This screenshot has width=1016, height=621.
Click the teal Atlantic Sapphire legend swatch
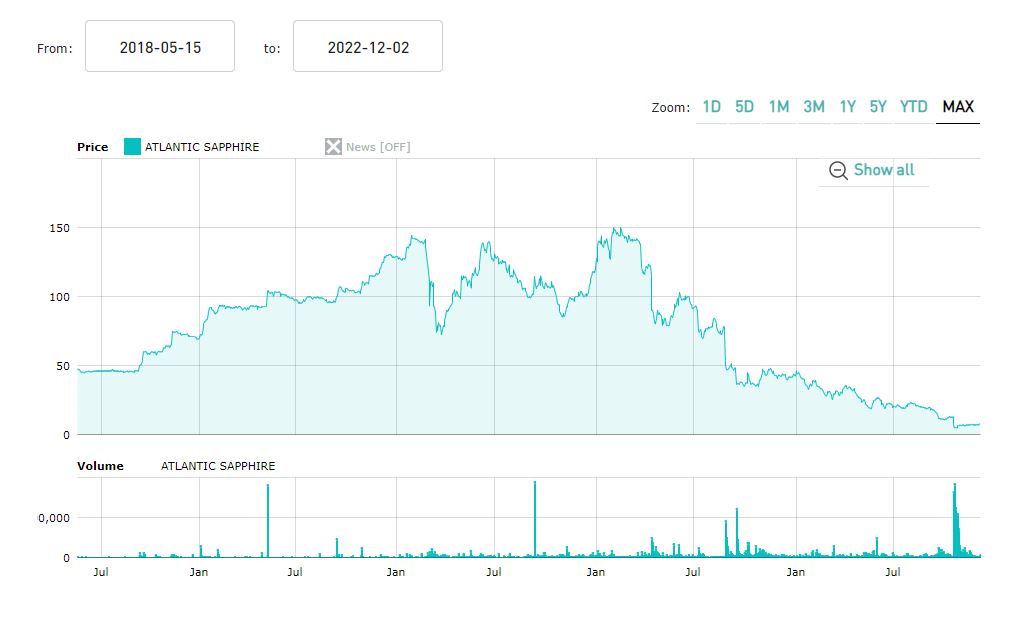(x=132, y=147)
